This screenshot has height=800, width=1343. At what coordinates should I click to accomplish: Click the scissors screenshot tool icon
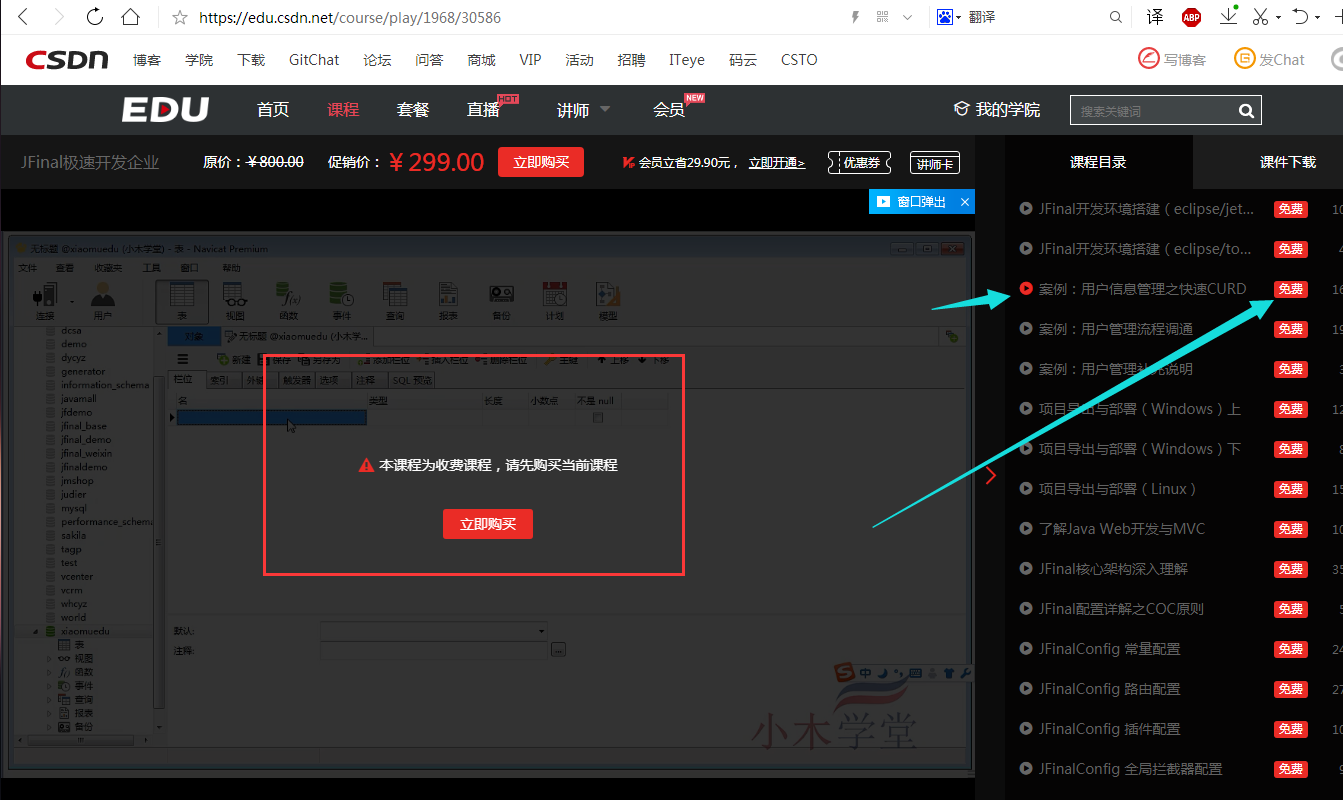click(x=1261, y=17)
